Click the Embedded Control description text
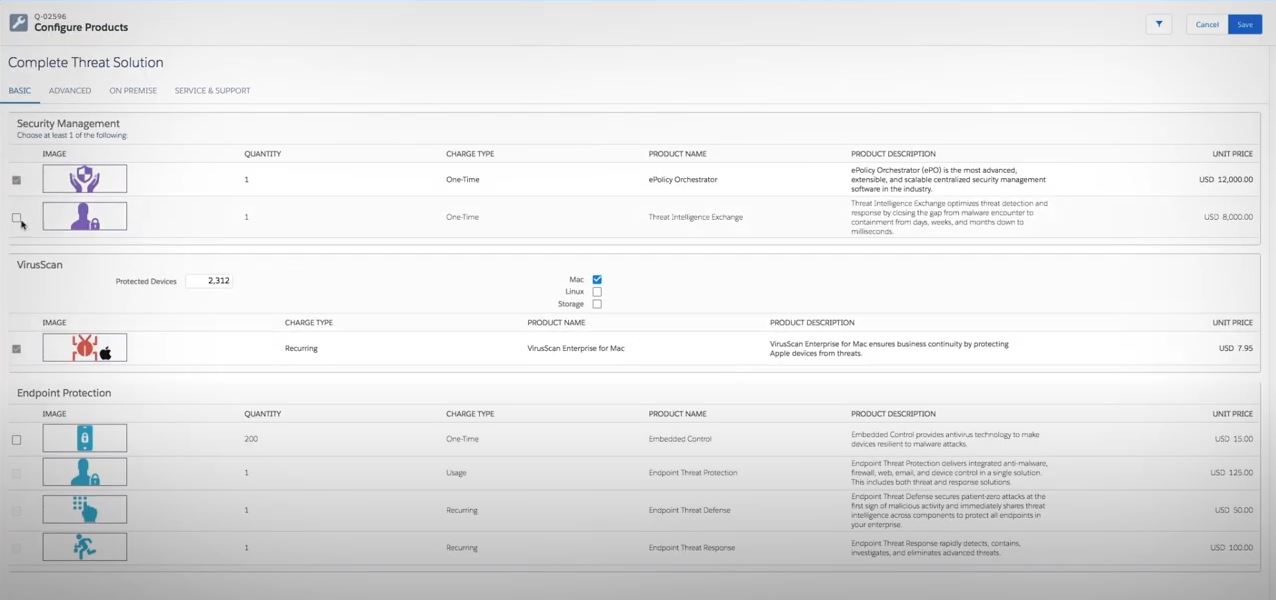Viewport: 1276px width, 600px height. [945, 439]
